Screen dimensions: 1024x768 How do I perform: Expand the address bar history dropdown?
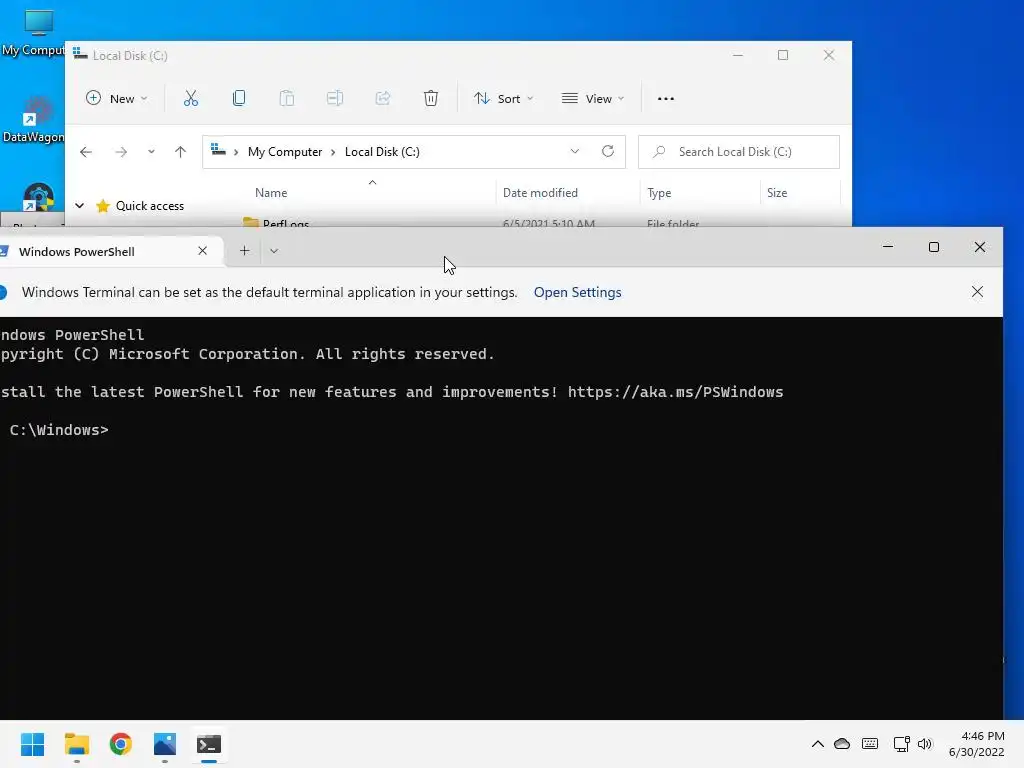[575, 152]
